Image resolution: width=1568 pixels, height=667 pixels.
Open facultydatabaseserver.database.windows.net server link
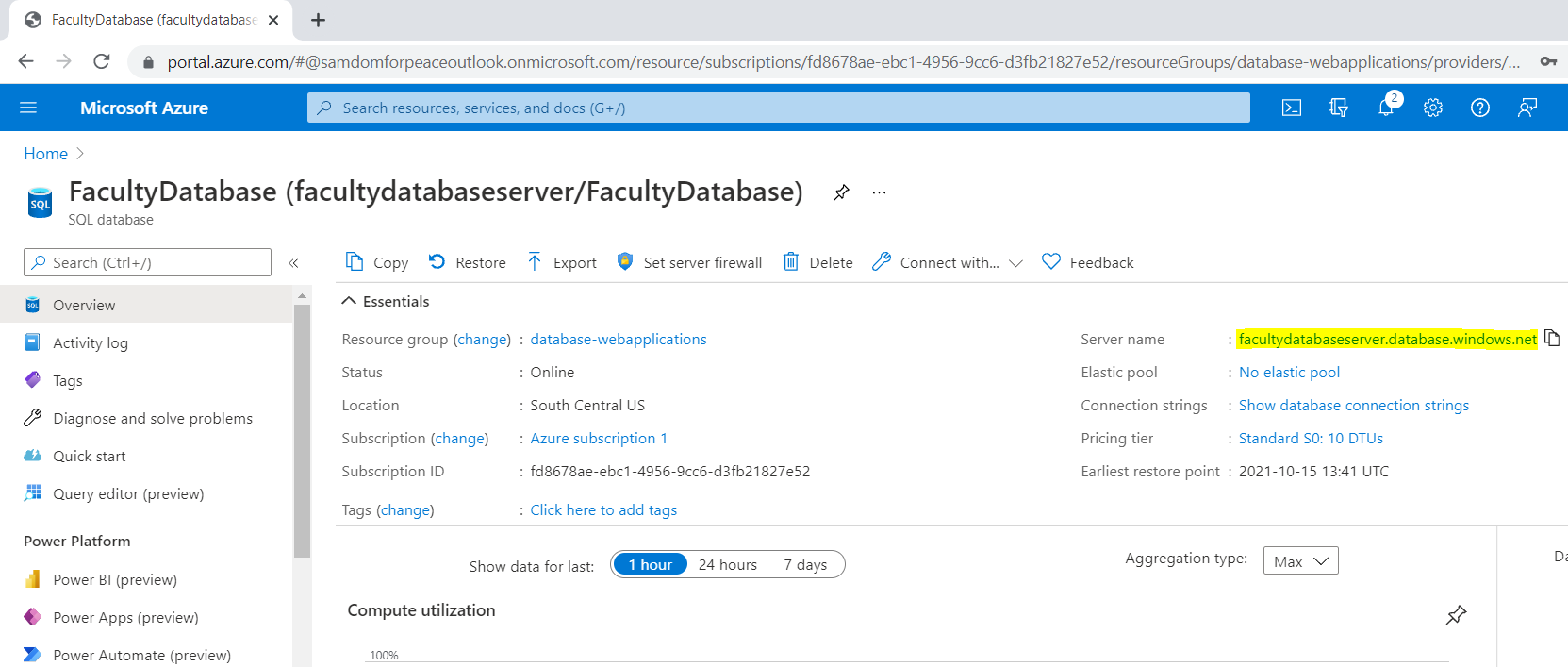pyautogui.click(x=1387, y=339)
